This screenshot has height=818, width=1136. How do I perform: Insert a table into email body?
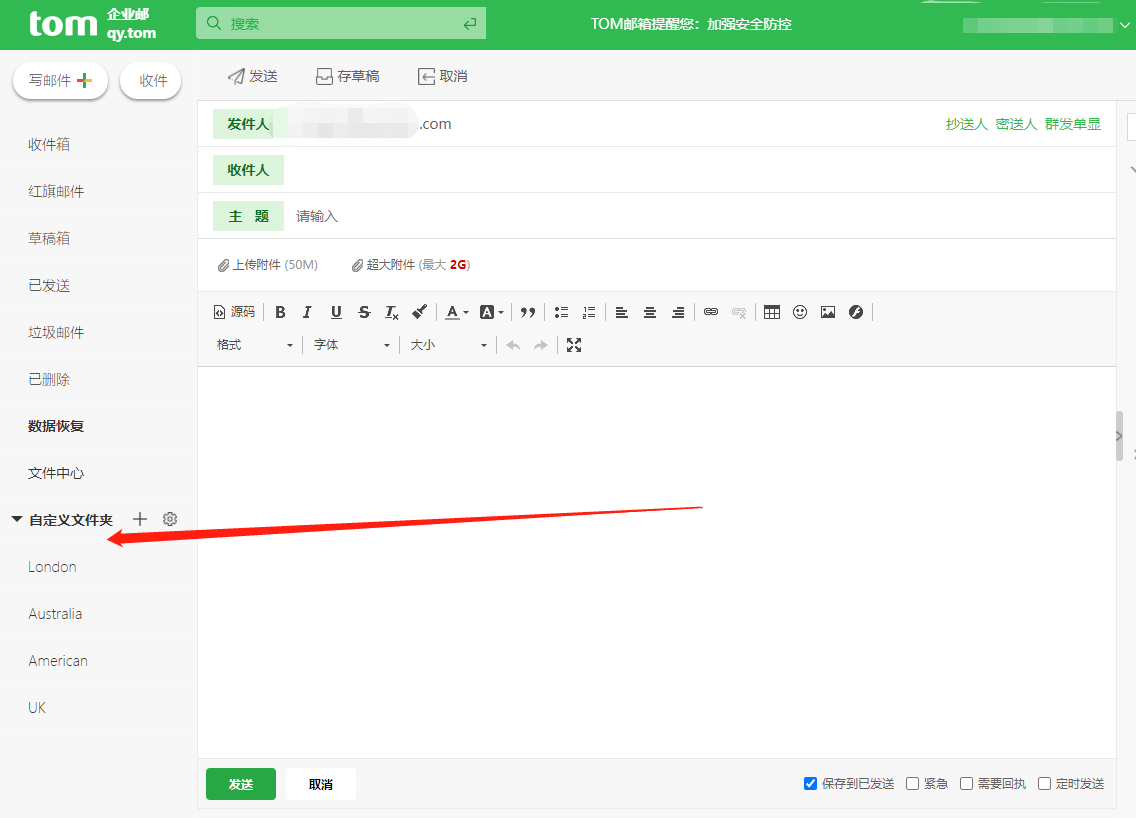click(x=771, y=312)
